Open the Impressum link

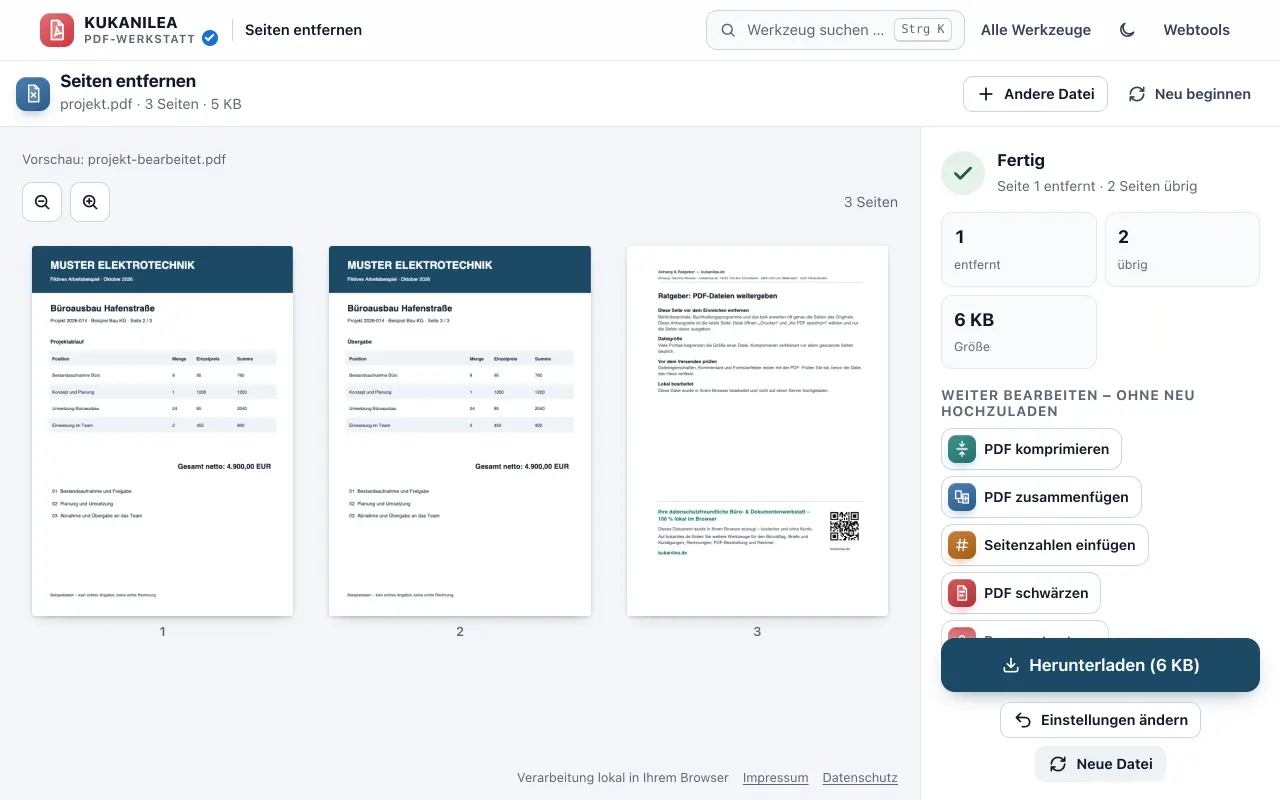776,778
